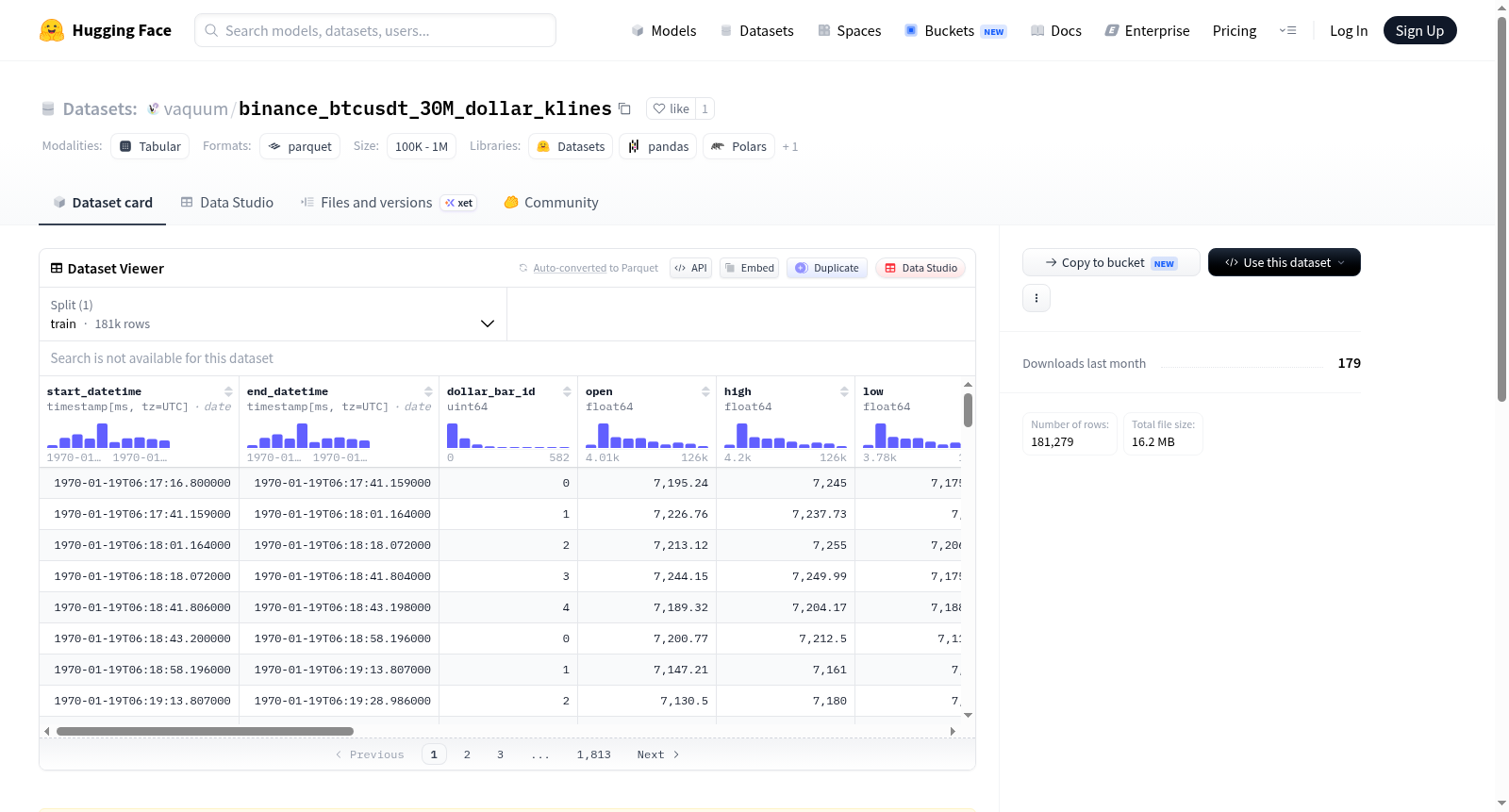Copy dataset name with the copy icon
The width and height of the screenshot is (1509, 812).
pyautogui.click(x=624, y=108)
